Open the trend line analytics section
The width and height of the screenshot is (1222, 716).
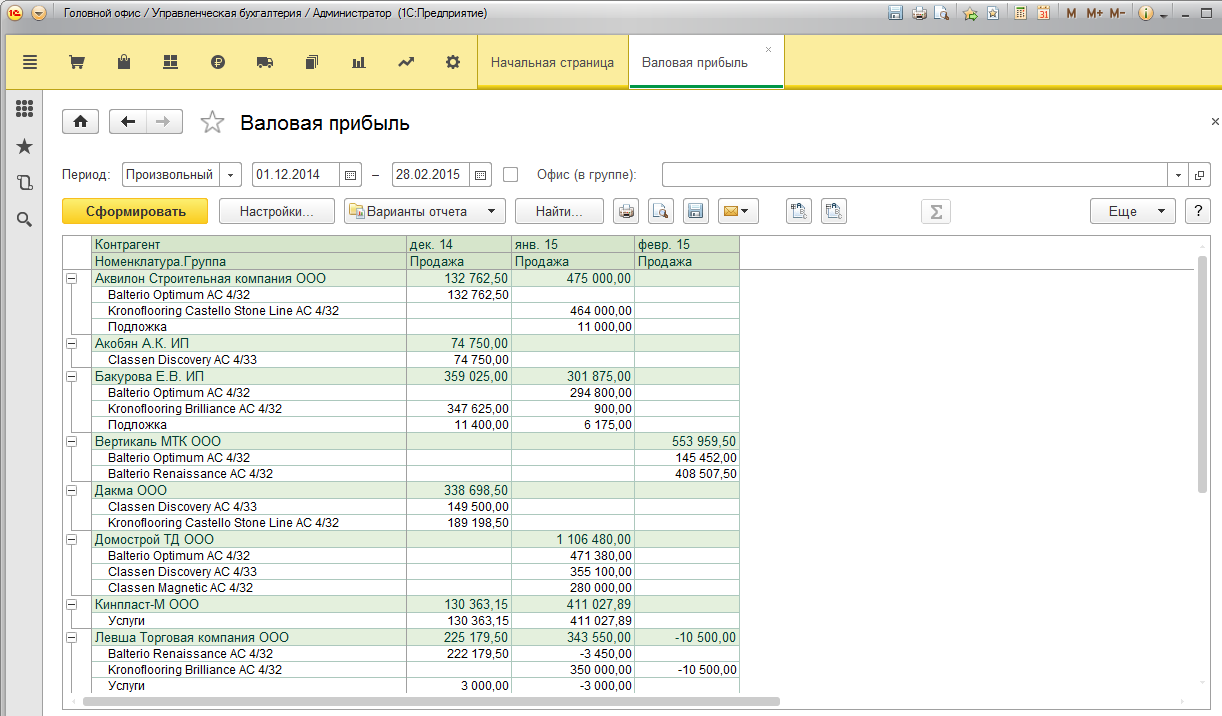click(x=405, y=62)
